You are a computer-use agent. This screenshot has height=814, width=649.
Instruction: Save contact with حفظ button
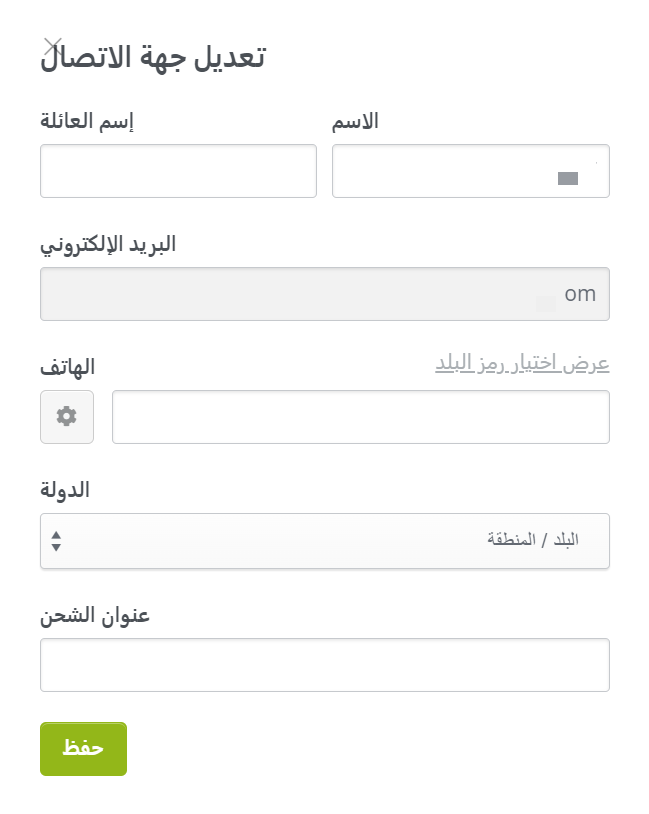coord(84,749)
